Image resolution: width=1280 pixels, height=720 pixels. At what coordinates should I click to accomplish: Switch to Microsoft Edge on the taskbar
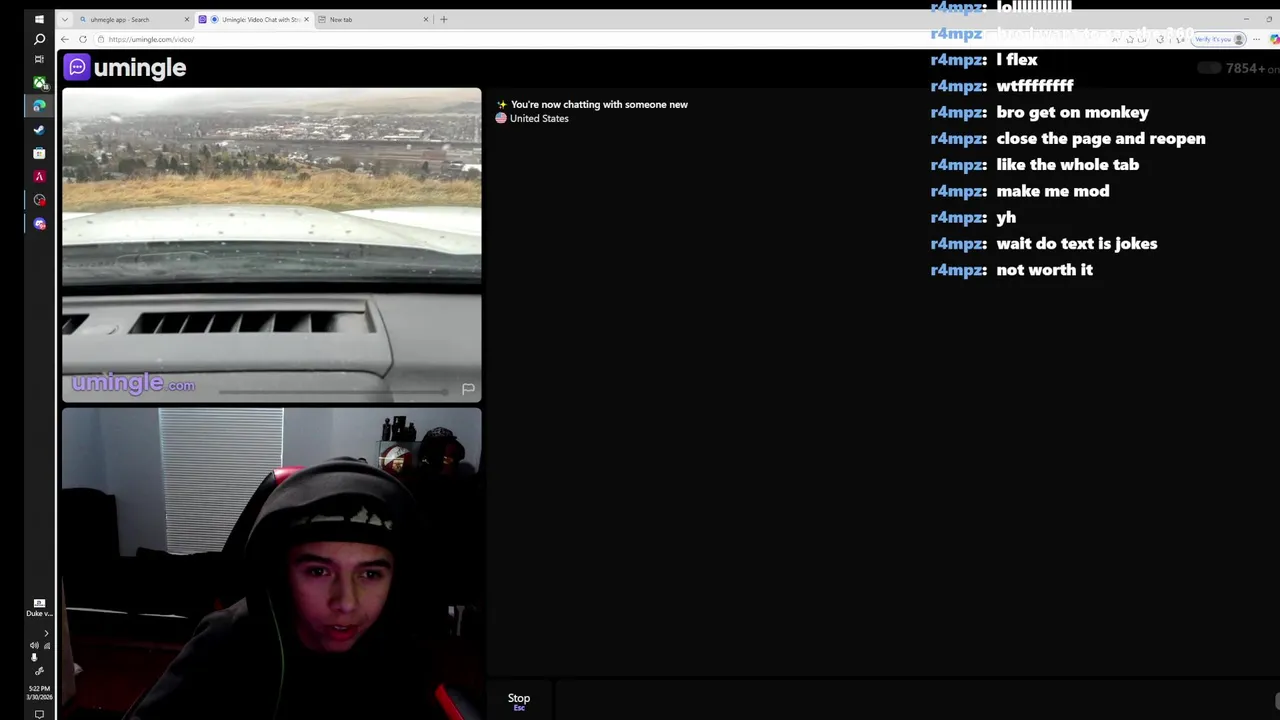coord(39,105)
